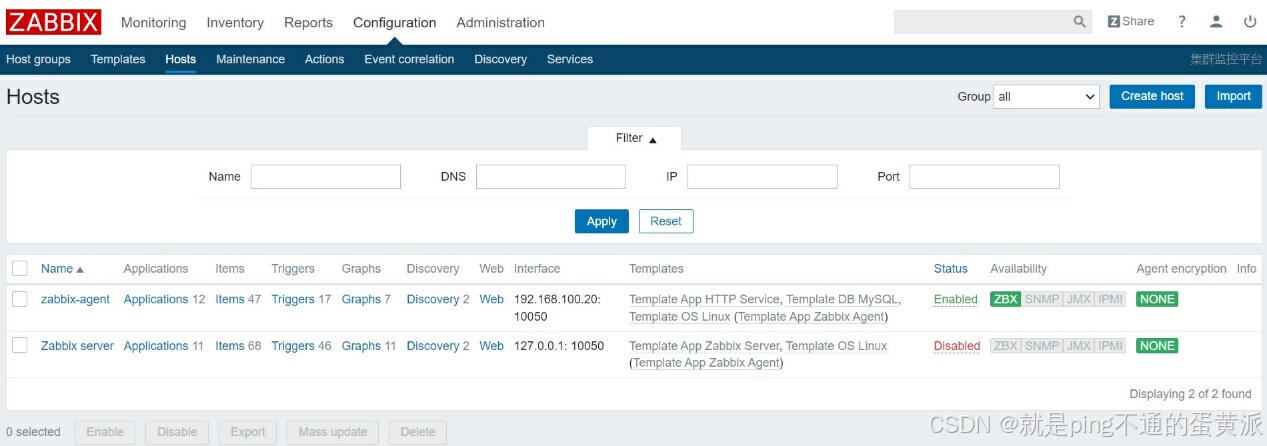Open Template App Zabbix Server link

pos(704,346)
